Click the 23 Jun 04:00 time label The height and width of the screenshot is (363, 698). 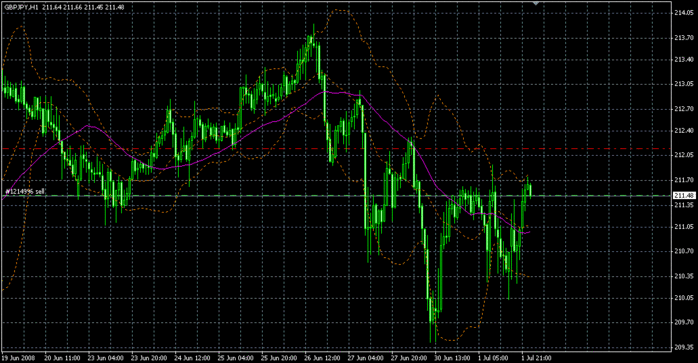106,358
